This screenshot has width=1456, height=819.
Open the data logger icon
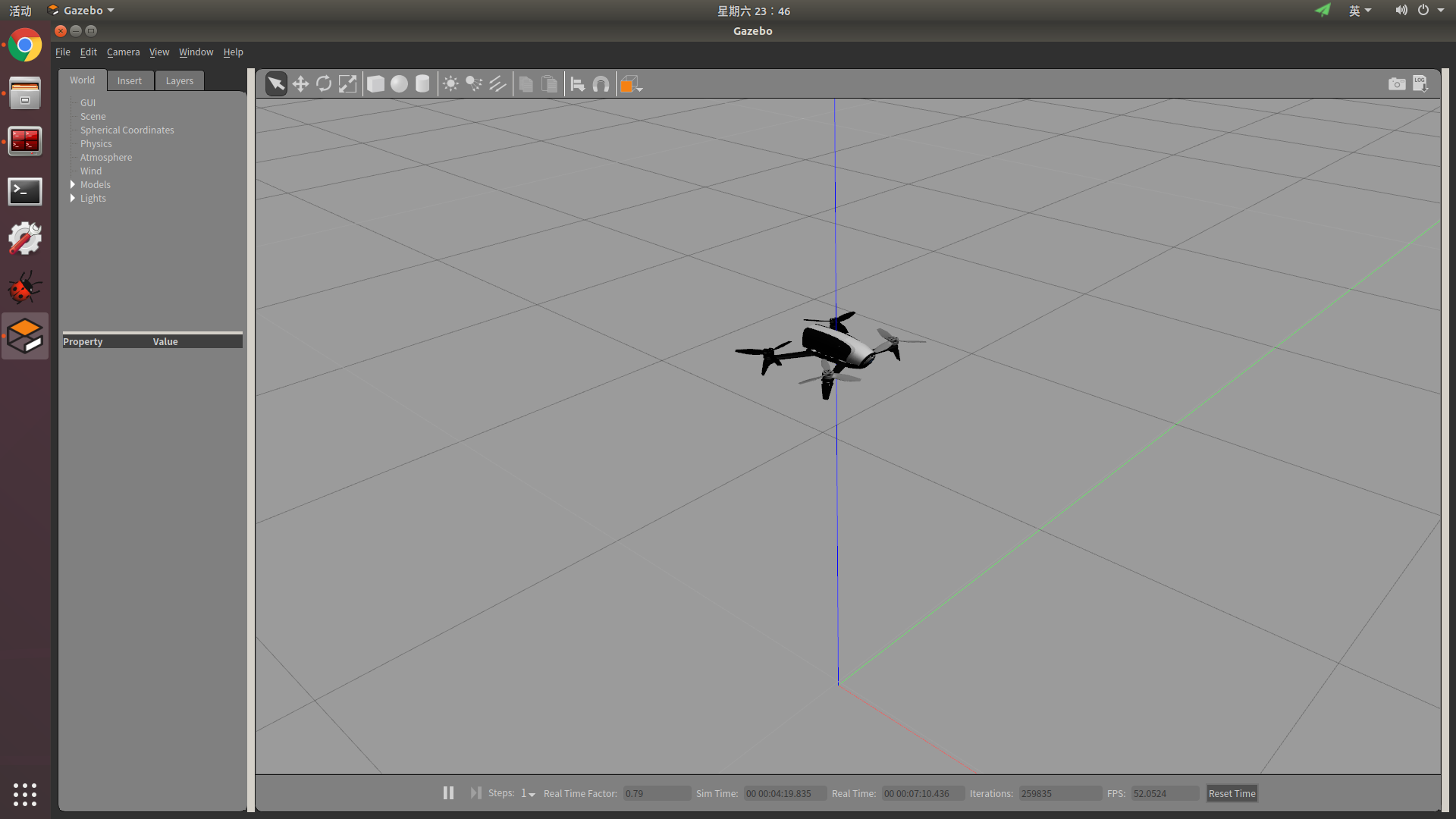[x=1420, y=84]
